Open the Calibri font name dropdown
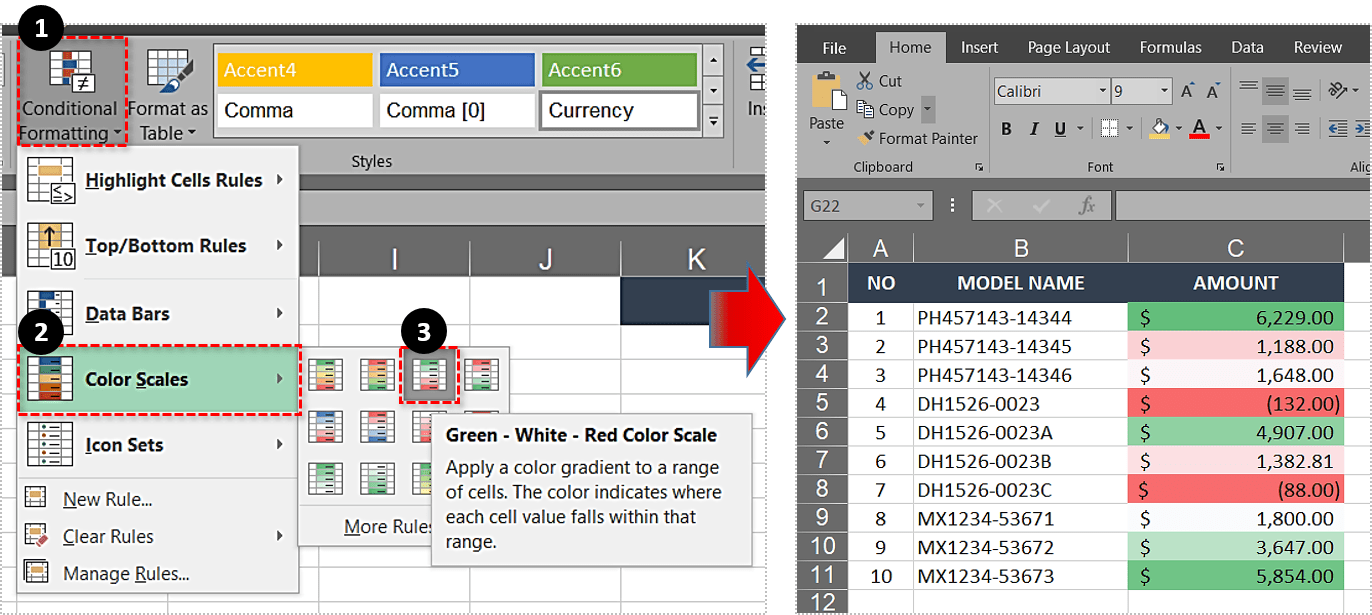Viewport: 1372px width, 615px height. tap(1103, 91)
